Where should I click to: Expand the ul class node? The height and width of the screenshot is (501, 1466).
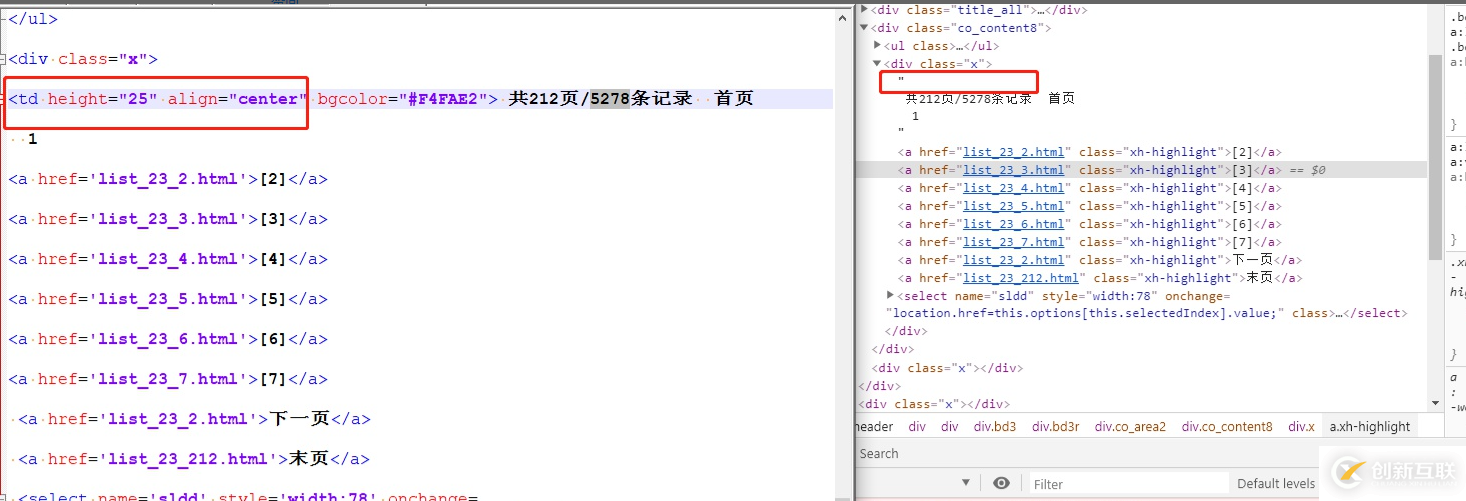coord(877,46)
